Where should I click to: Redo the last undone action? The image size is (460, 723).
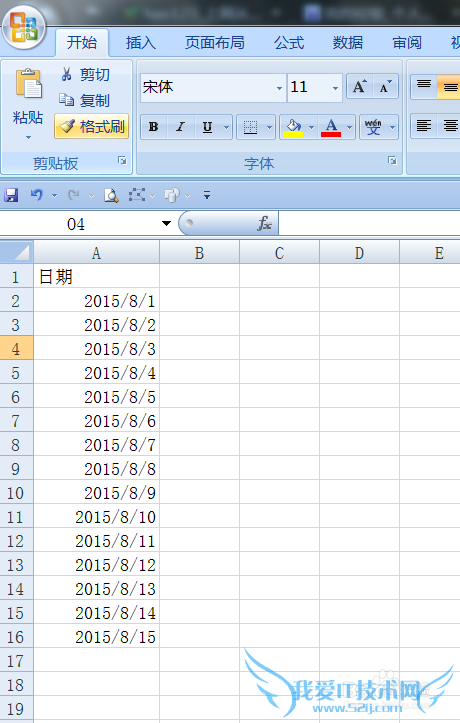click(73, 195)
